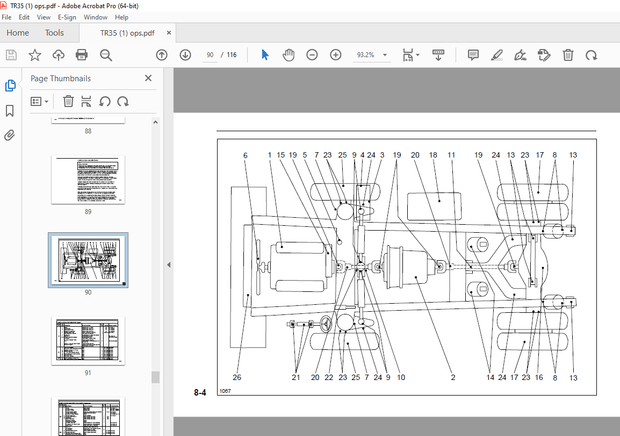Click the toolbar Delete page trash icon
This screenshot has height=436, width=620.
tap(568, 55)
